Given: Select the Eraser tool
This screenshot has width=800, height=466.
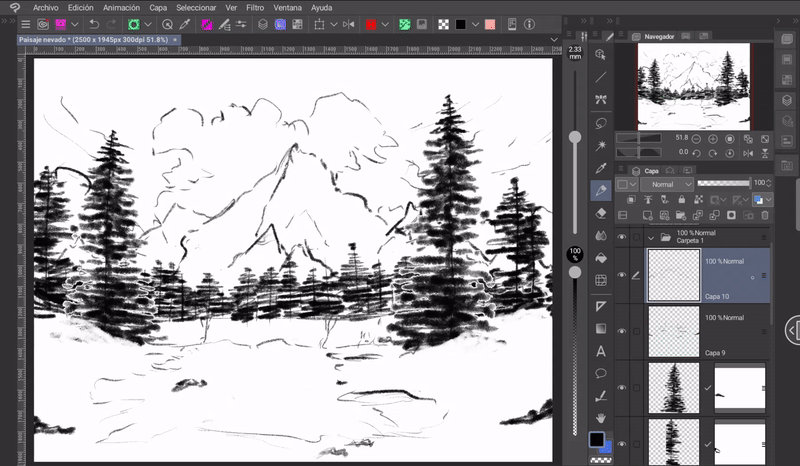Looking at the screenshot, I should coord(601,212).
